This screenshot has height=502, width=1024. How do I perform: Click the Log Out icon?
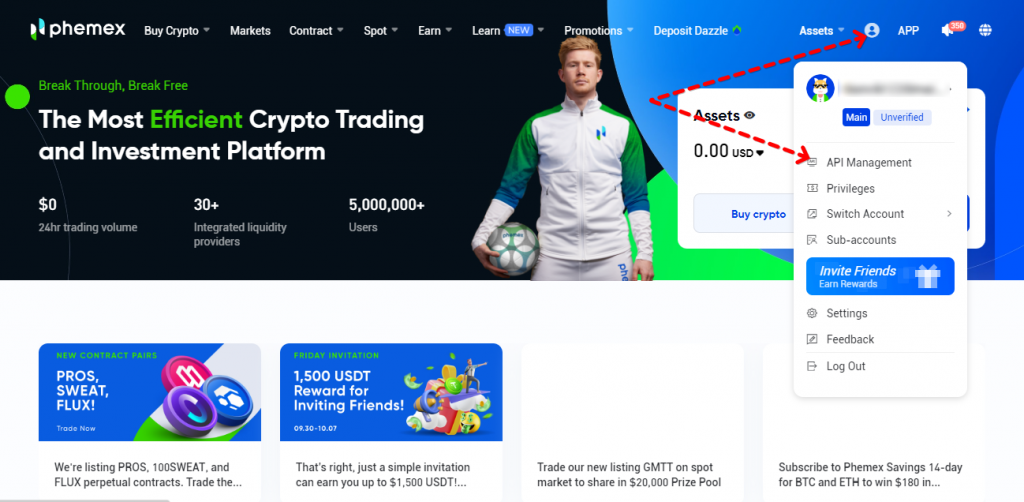tap(812, 366)
